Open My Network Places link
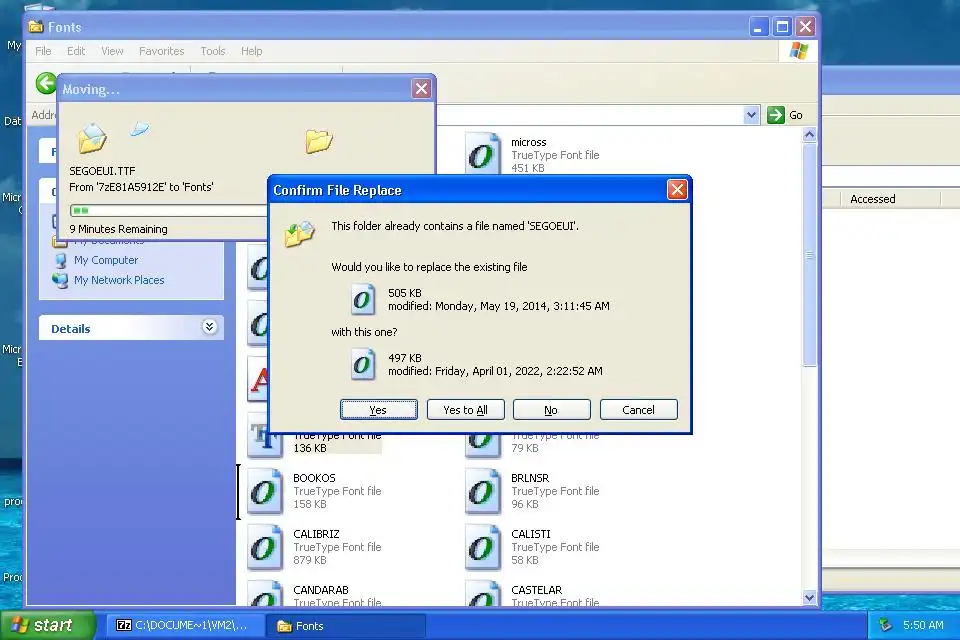Viewport: 960px width, 640px height. [119, 280]
